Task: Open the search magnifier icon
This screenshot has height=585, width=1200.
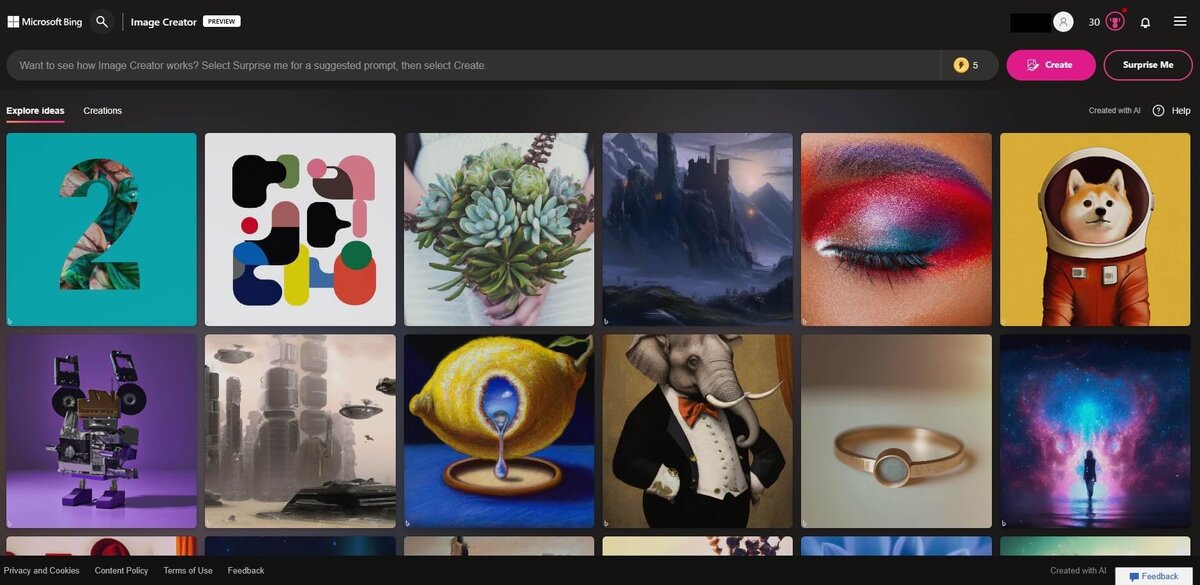Action: tap(102, 21)
